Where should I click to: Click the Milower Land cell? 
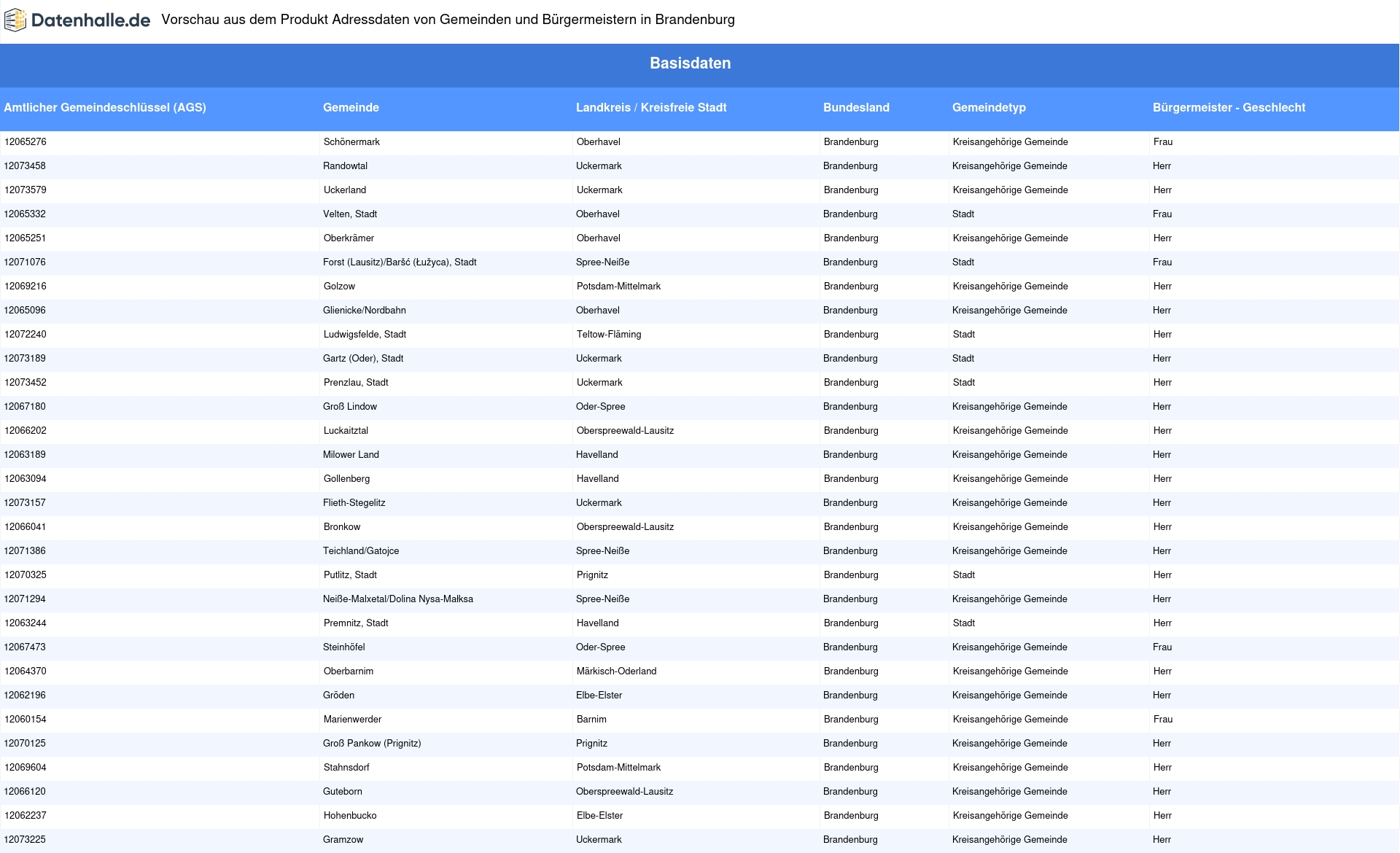[351, 455]
